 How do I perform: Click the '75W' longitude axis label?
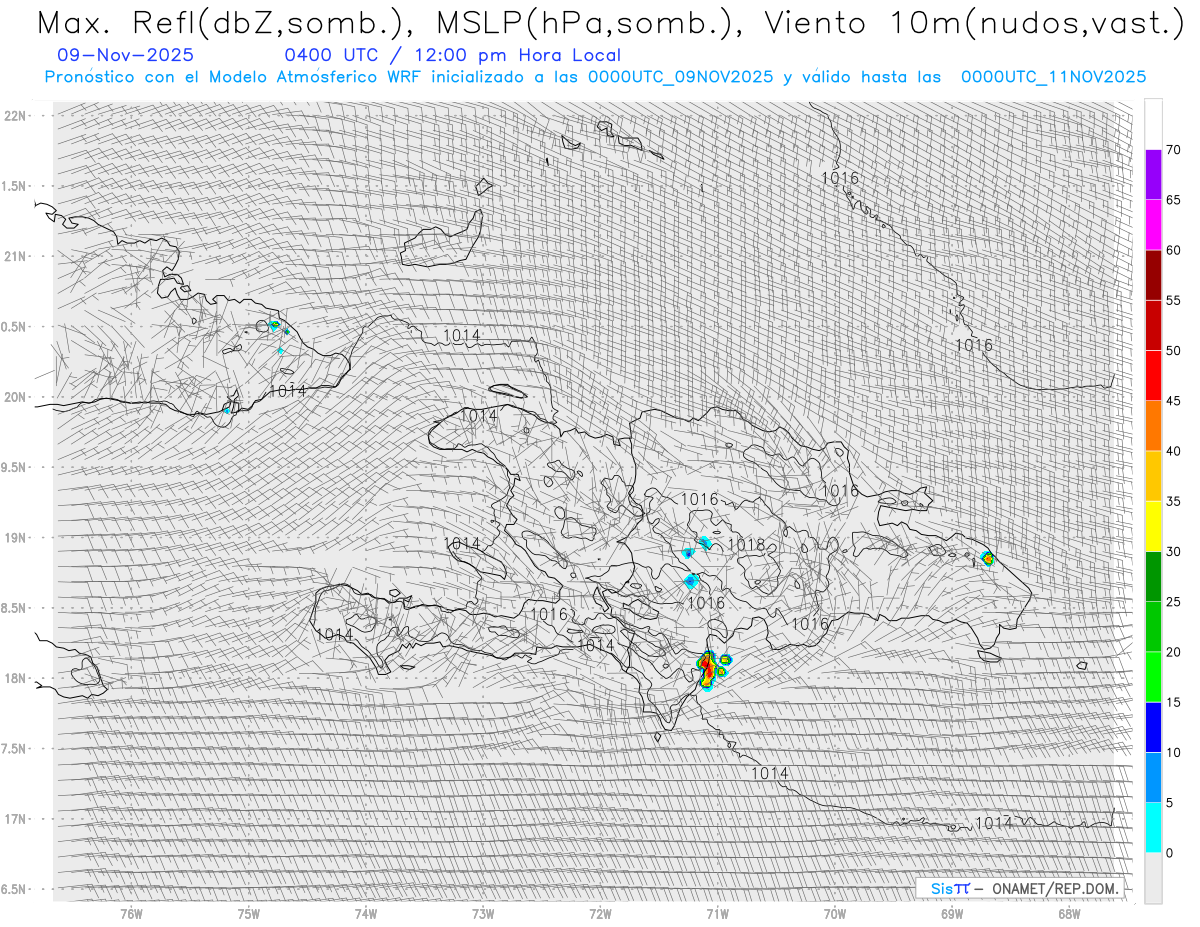coord(249,914)
